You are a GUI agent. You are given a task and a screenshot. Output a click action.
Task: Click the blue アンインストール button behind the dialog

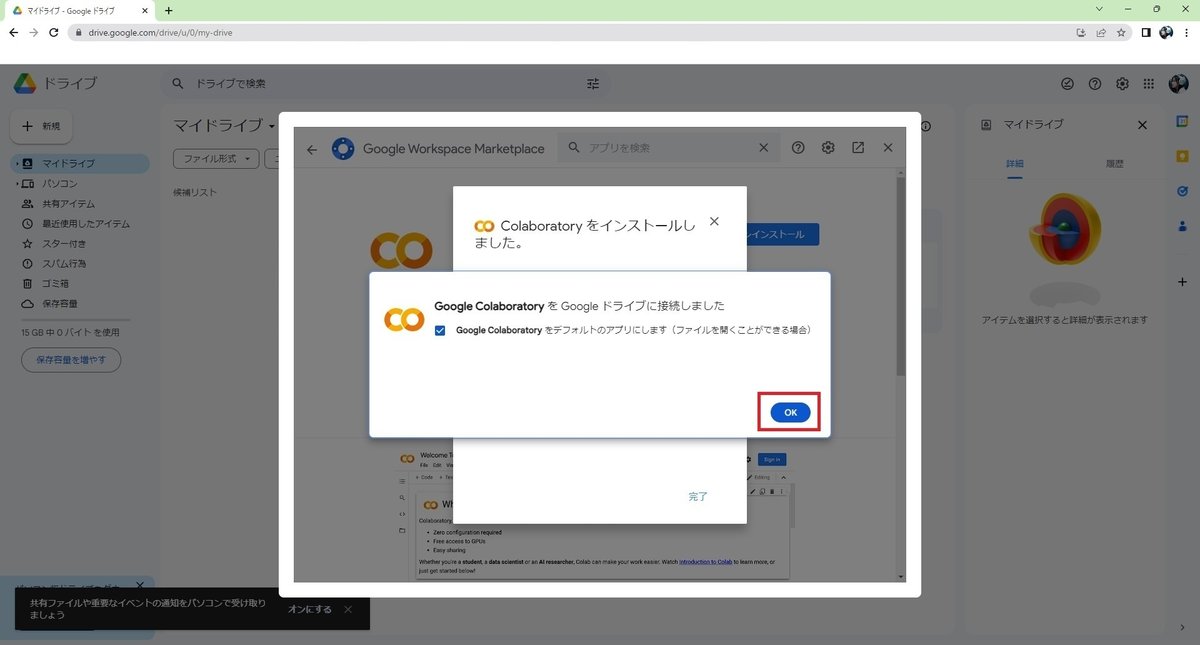point(783,234)
